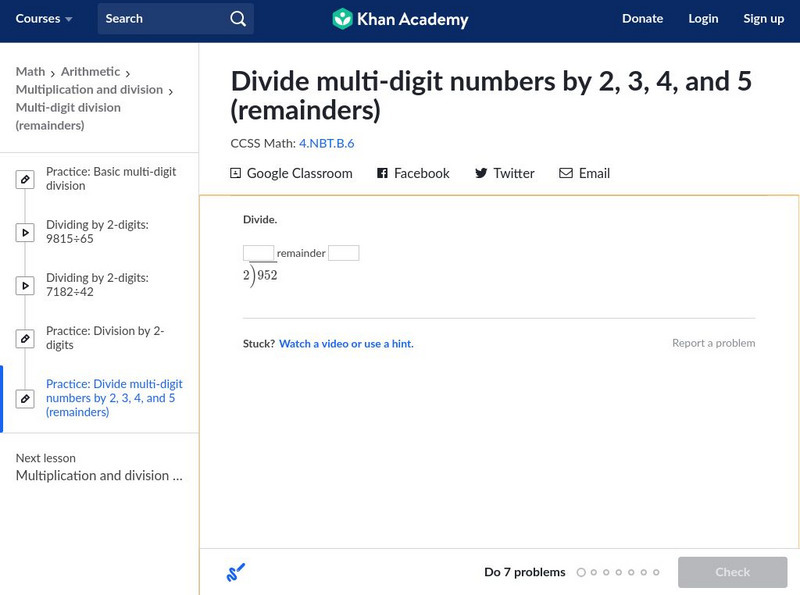Click the Khan Academy leaf logo
800x595 pixels.
tap(344, 19)
